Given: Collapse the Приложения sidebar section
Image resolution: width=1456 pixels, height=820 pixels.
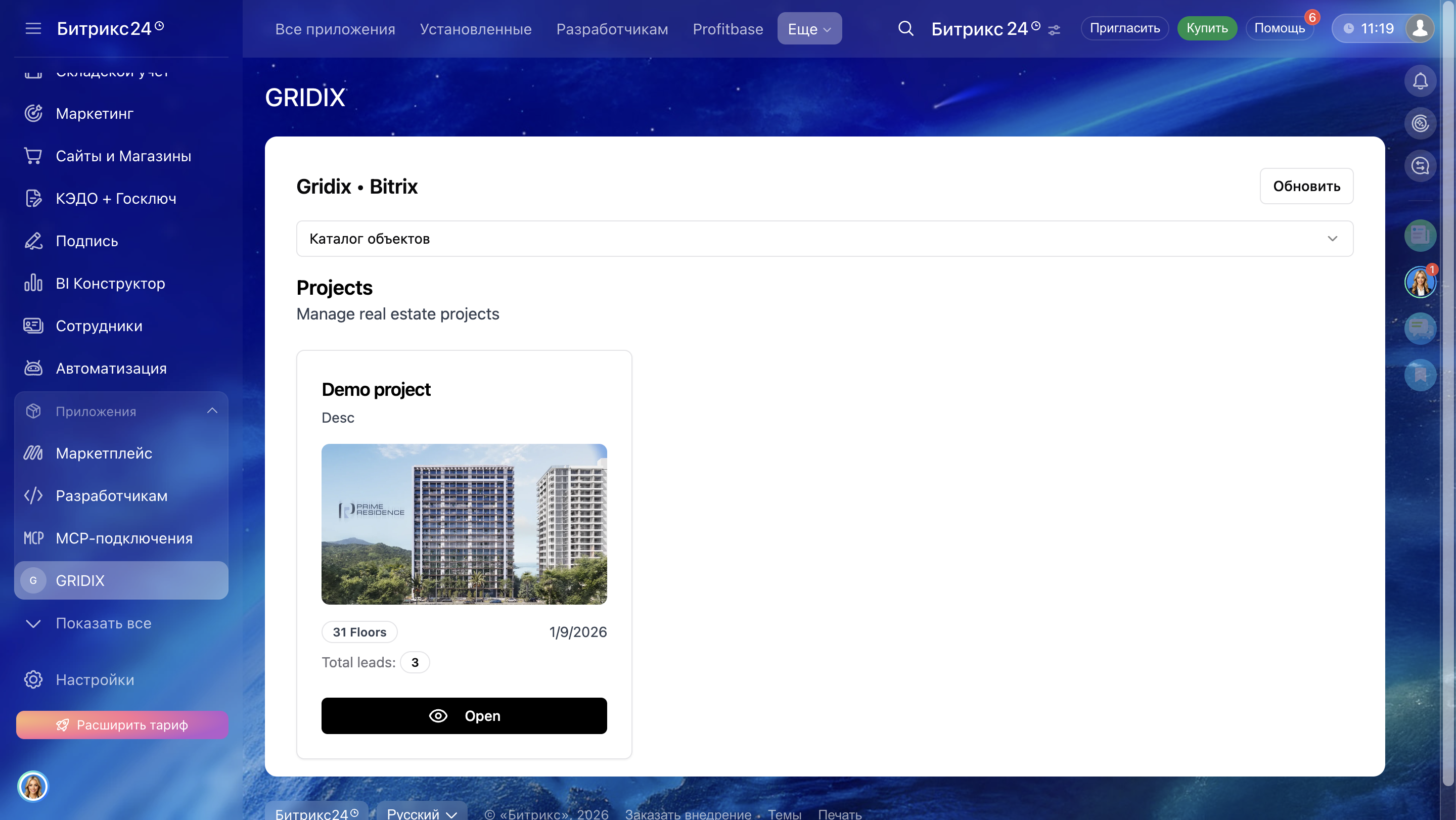Looking at the screenshot, I should coord(212,411).
